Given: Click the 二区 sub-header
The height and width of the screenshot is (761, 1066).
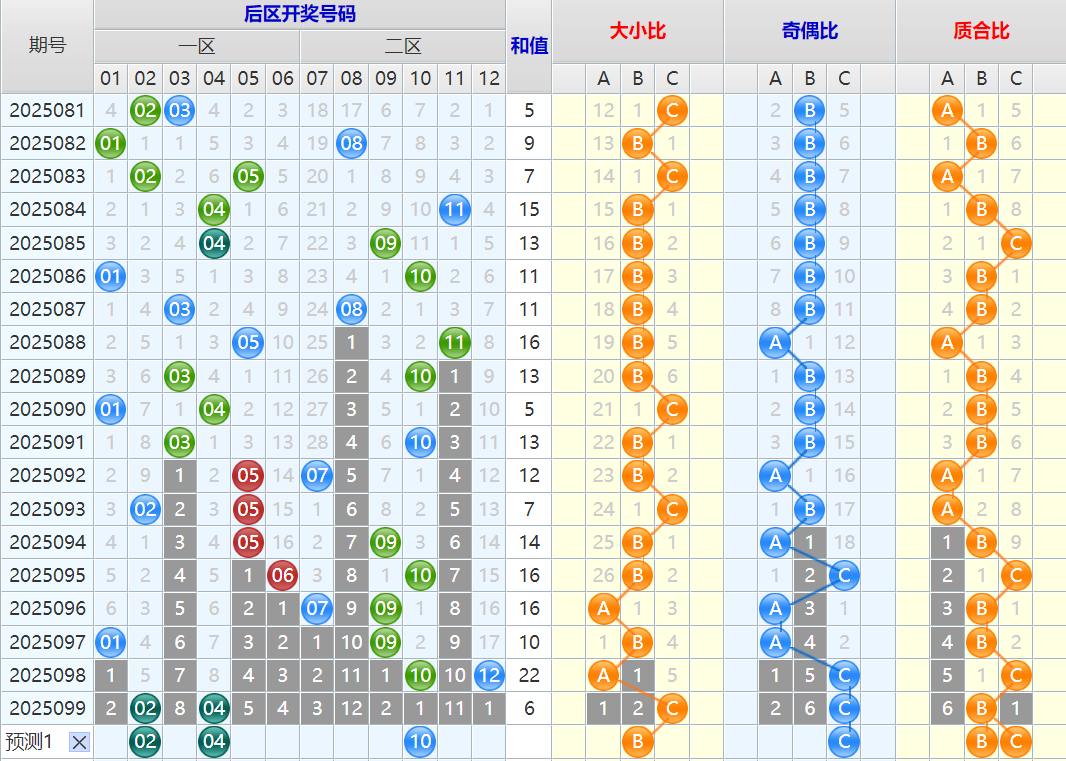Looking at the screenshot, I should pyautogui.click(x=403, y=46).
